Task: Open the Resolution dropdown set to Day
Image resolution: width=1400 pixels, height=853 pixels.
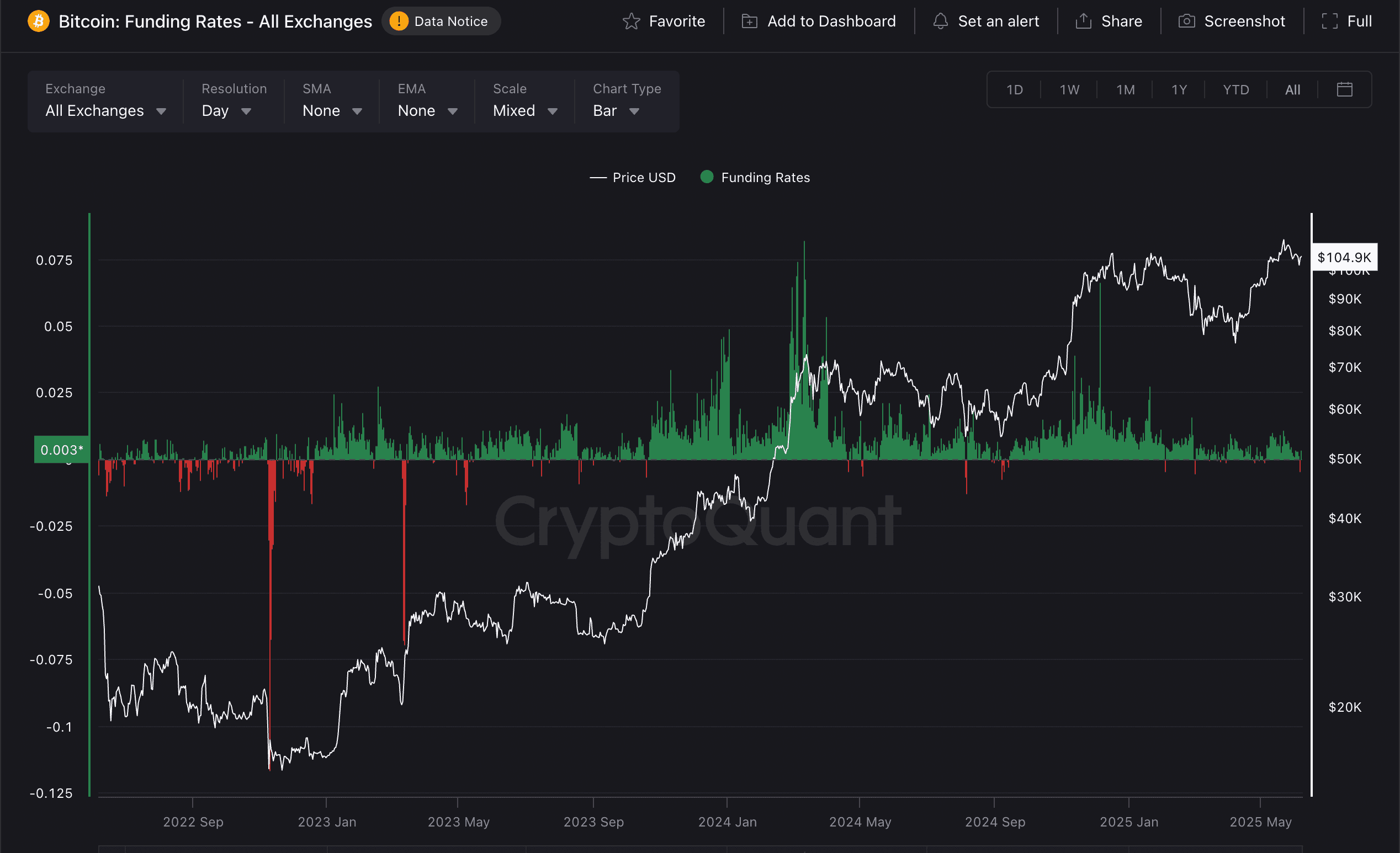Action: click(234, 102)
